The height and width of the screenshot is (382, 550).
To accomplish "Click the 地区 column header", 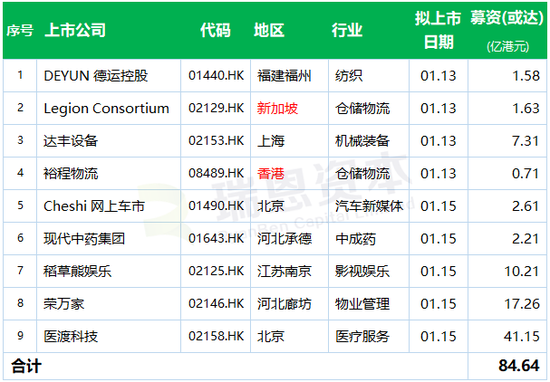I will tap(269, 30).
